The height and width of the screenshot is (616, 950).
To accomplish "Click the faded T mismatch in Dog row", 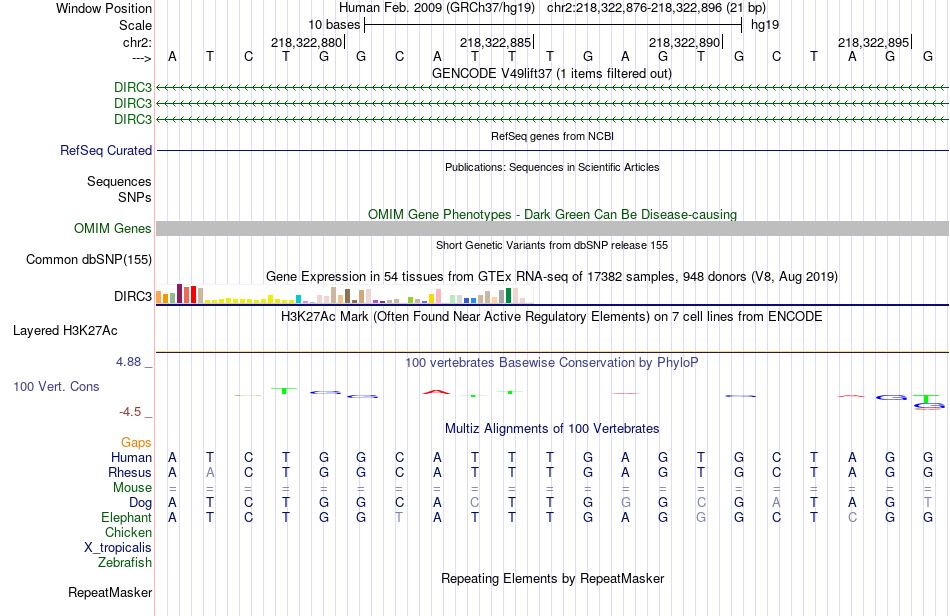I will coord(928,503).
